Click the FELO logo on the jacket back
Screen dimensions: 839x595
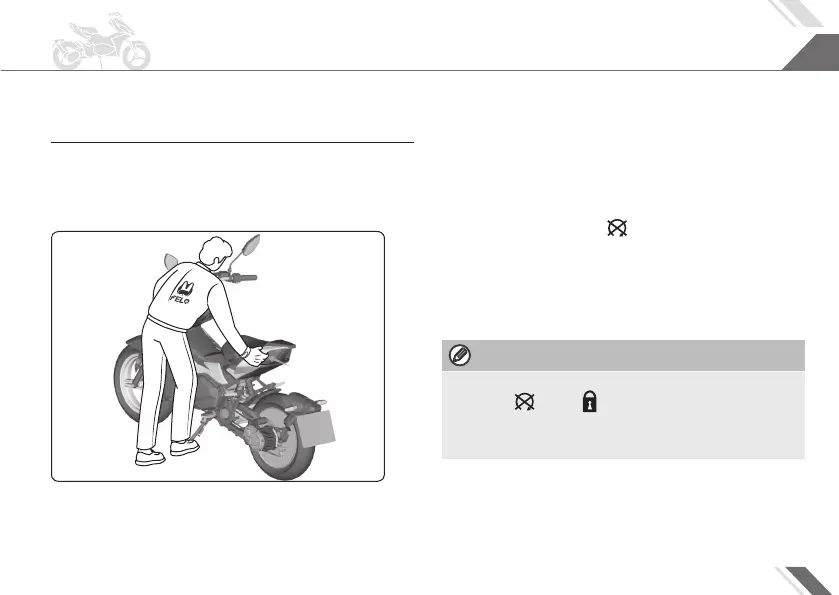[x=182, y=293]
